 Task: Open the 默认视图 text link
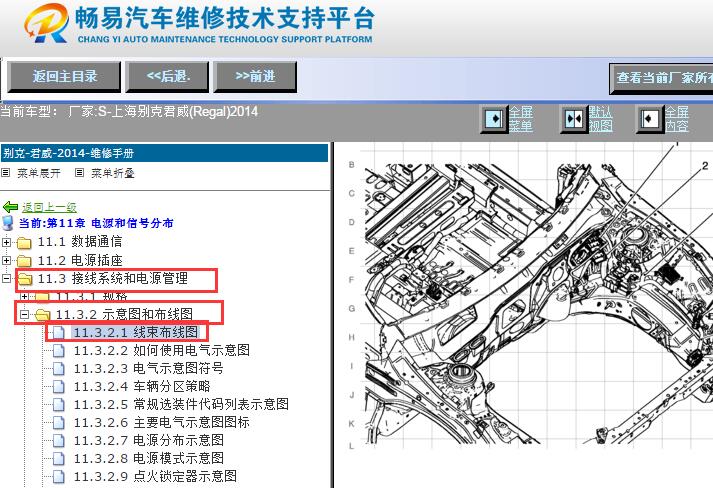click(601, 119)
